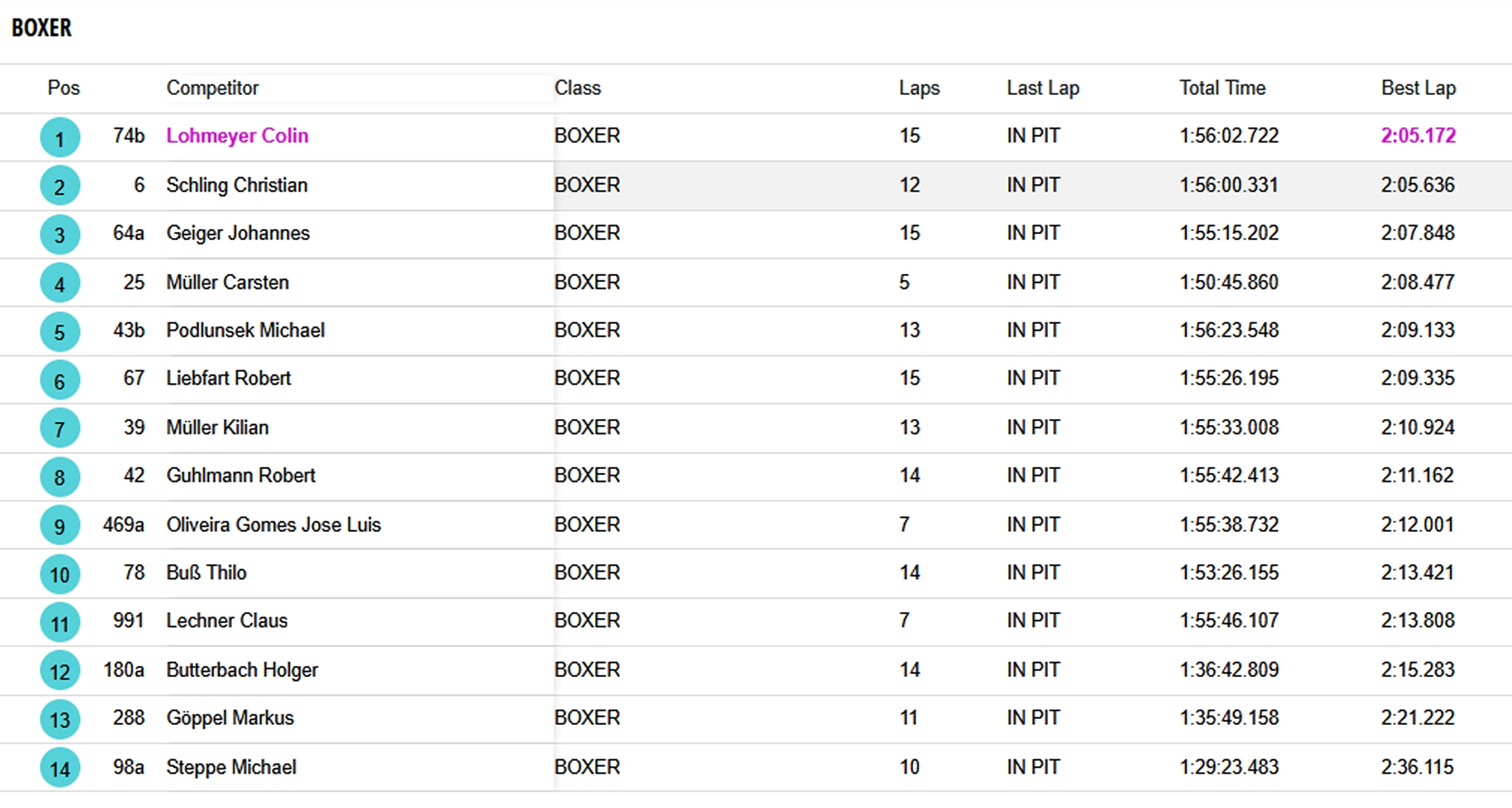Select the position 10 circle badge
Image resolution: width=1512 pixels, height=808 pixels.
pos(60,575)
